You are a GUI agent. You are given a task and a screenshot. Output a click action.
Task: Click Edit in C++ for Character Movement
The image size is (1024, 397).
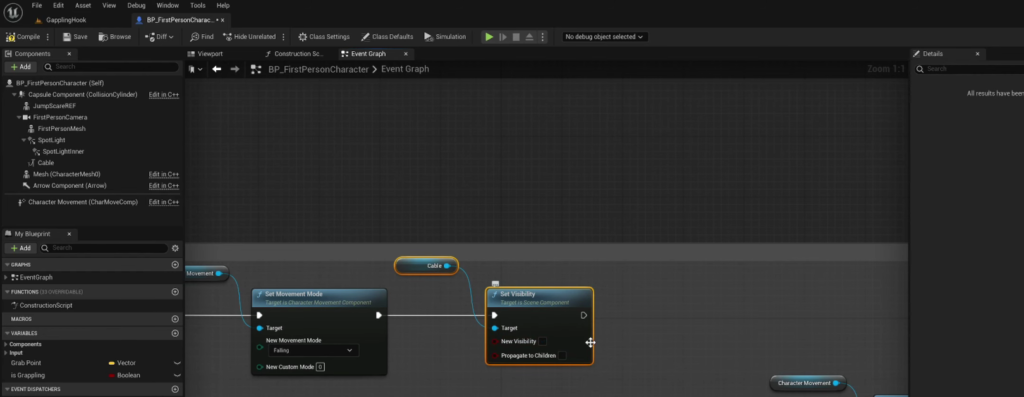(x=164, y=202)
